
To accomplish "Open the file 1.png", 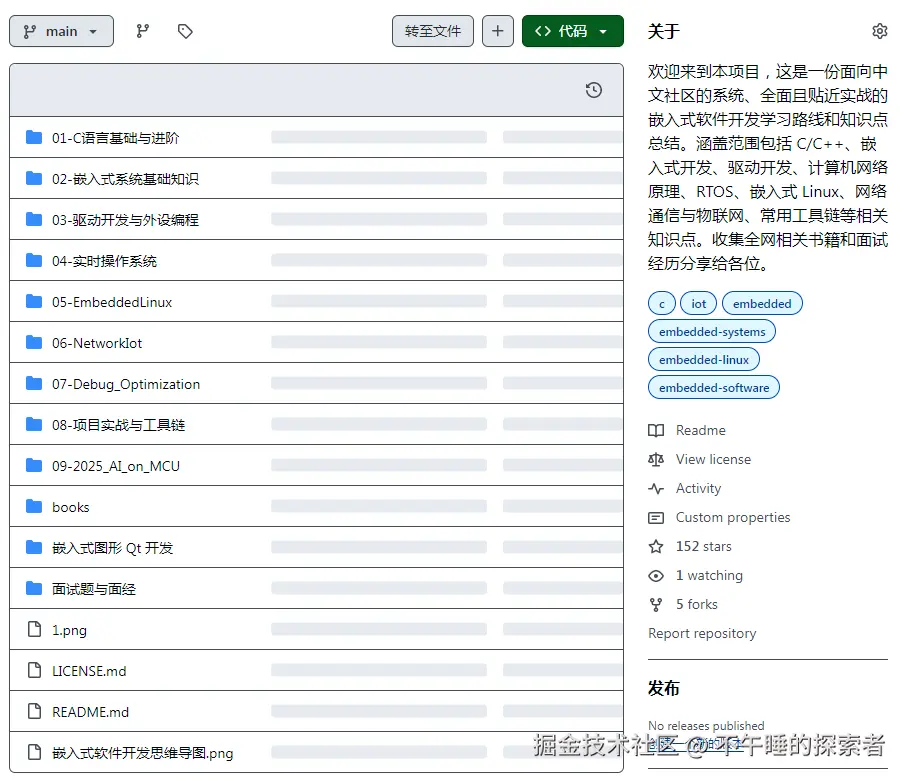I will [x=69, y=630].
